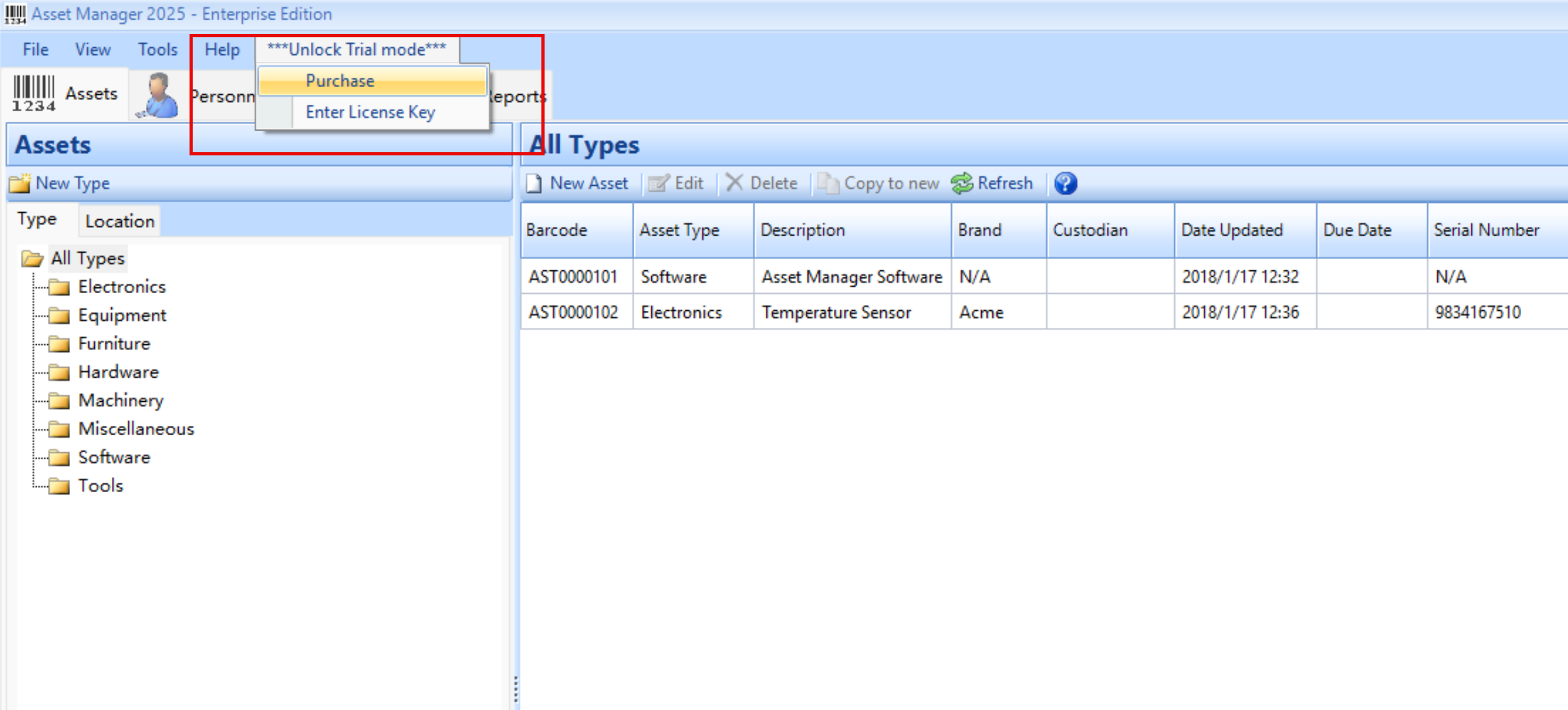This screenshot has height=710, width=1568.
Task: Click the blue help question mark icon
Action: [1065, 183]
